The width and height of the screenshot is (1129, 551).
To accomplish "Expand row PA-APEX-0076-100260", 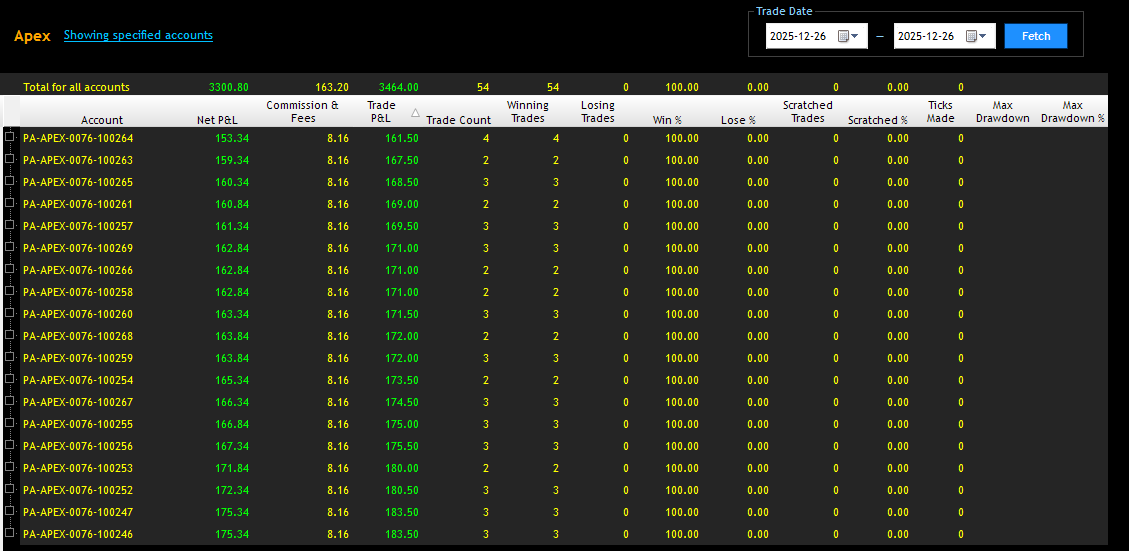I will tap(9, 313).
